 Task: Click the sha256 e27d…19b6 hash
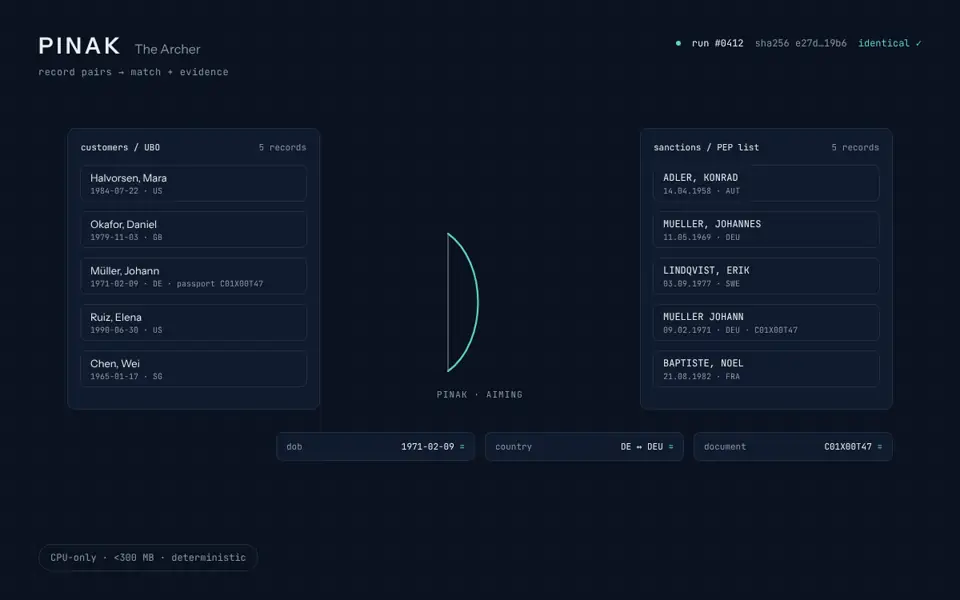point(800,43)
